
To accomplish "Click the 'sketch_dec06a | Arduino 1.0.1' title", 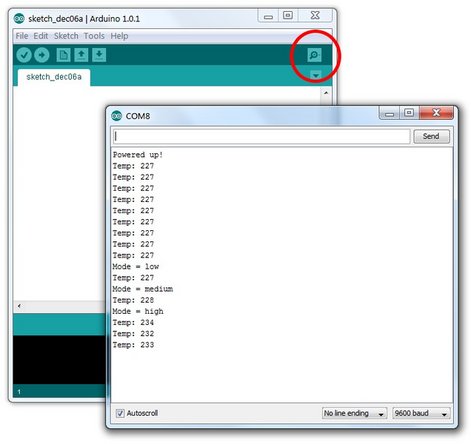I will pos(84,19).
